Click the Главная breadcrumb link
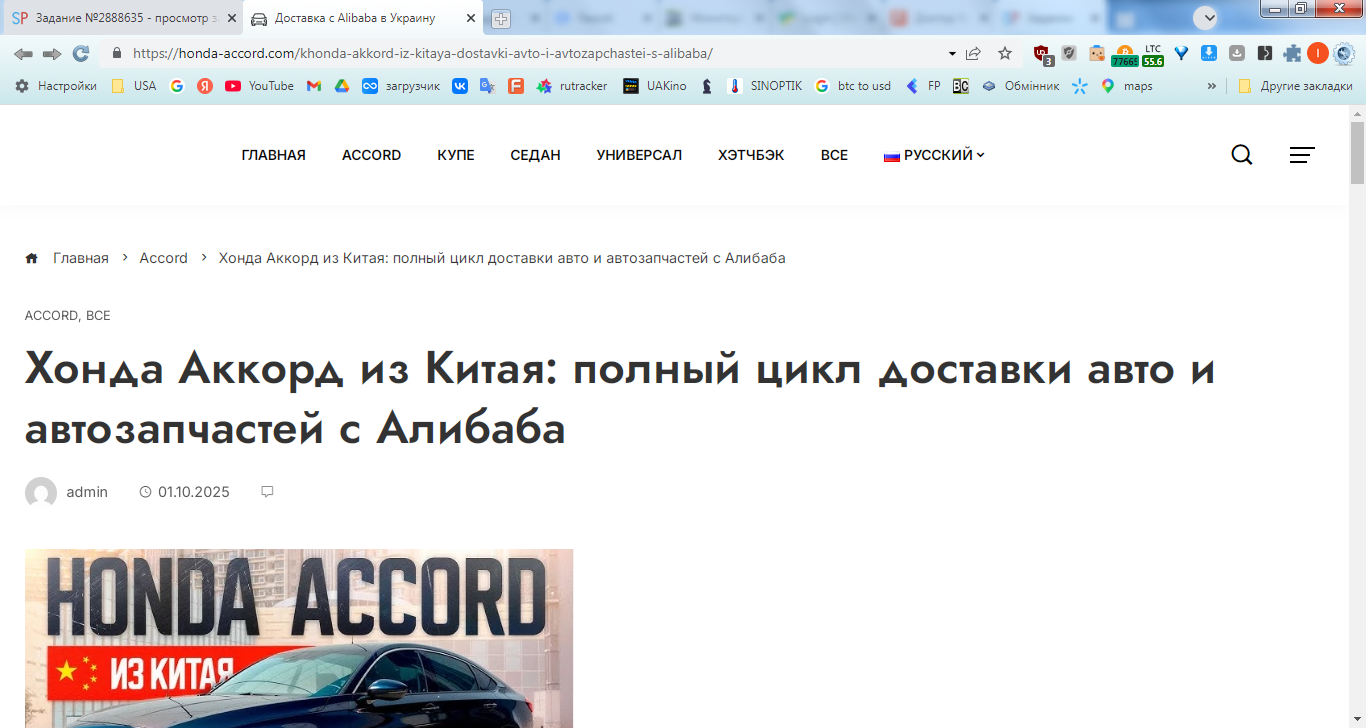The height and width of the screenshot is (728, 1366). coord(81,258)
